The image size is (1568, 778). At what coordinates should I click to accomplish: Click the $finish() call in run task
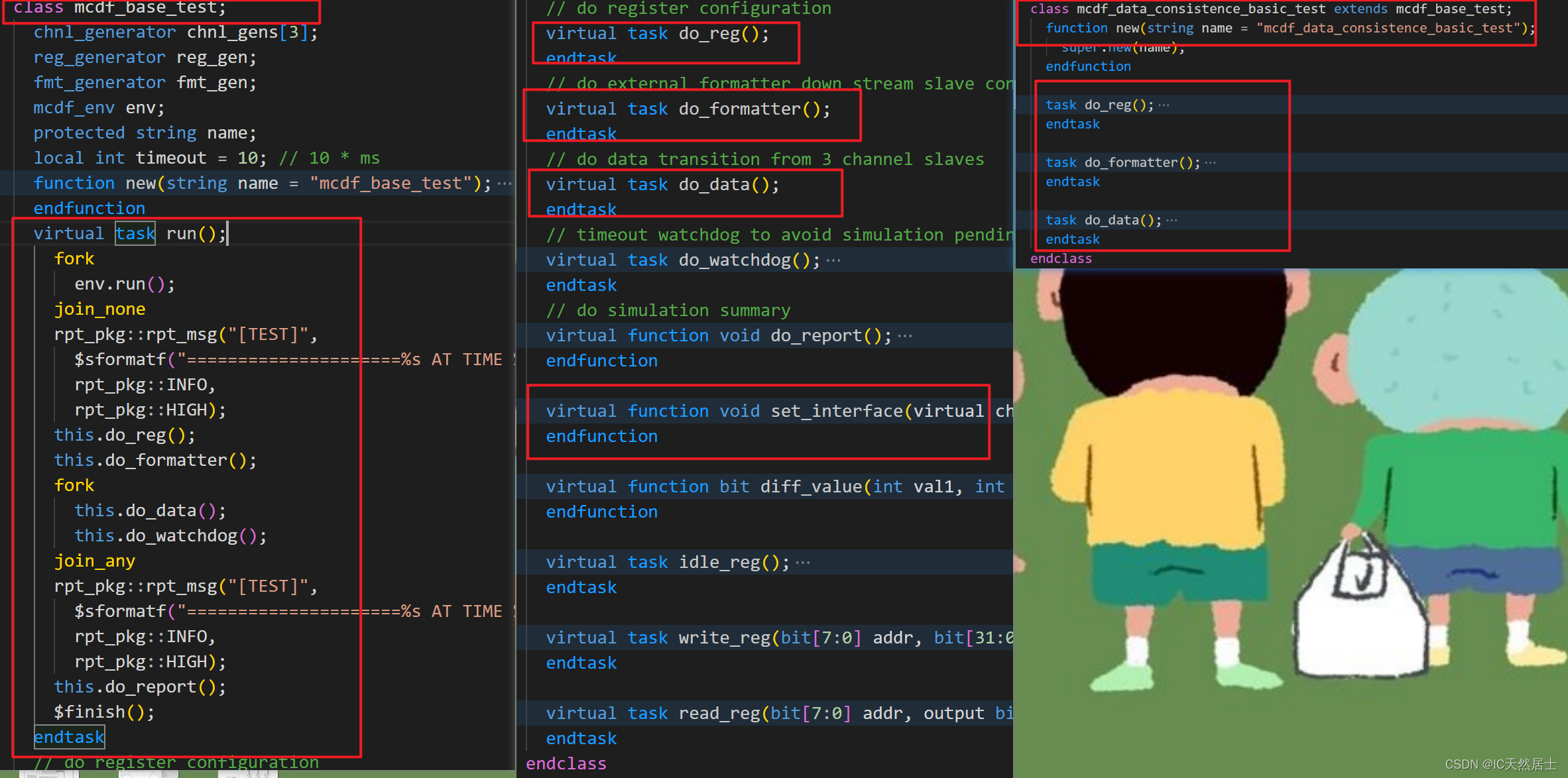click(103, 711)
